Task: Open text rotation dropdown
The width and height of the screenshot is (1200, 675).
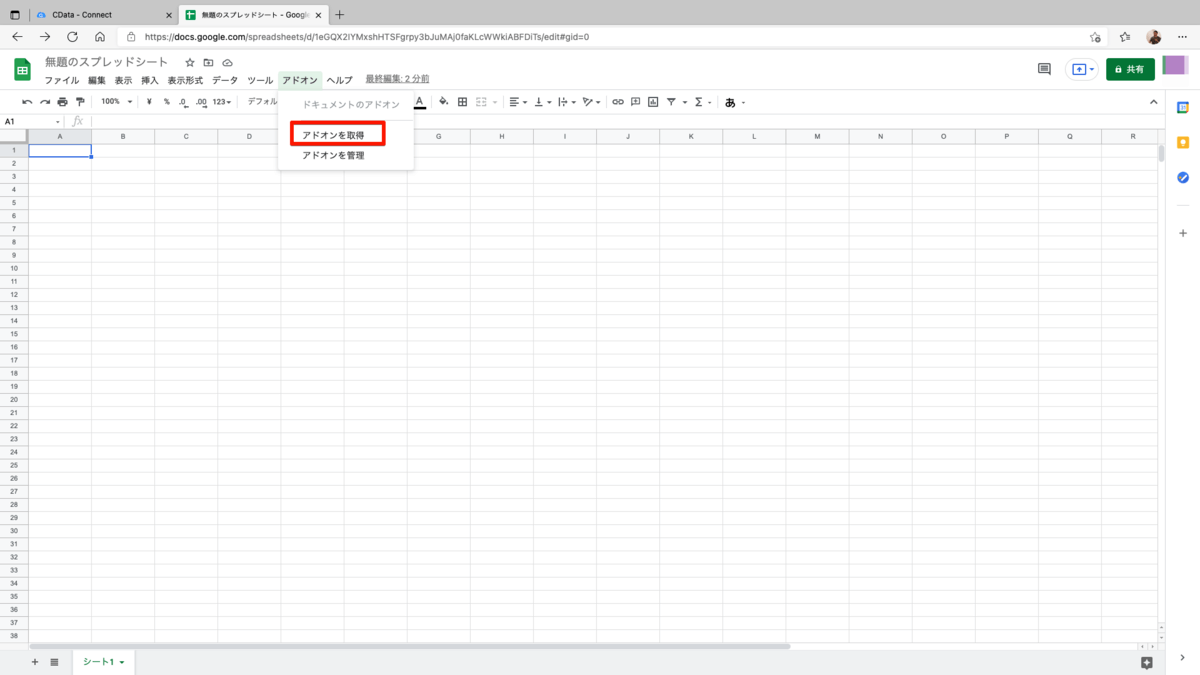Action: (592, 102)
